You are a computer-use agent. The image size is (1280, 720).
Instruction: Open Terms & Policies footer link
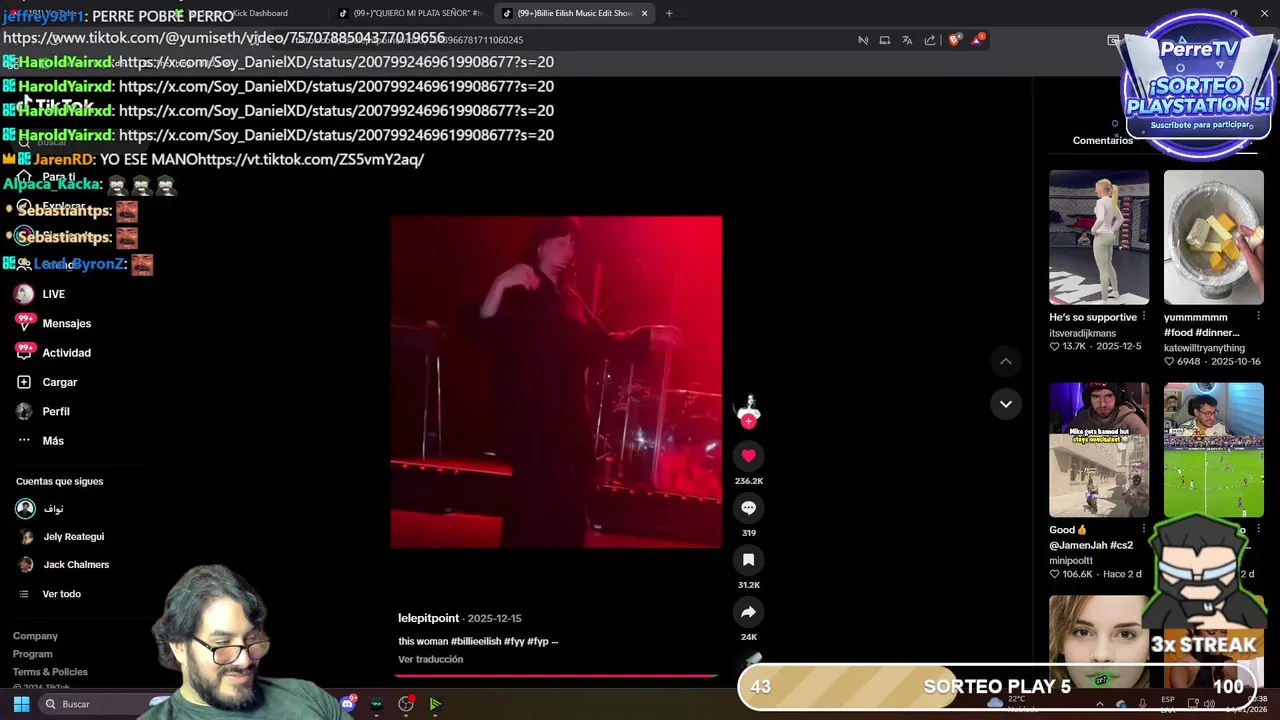tap(50, 672)
